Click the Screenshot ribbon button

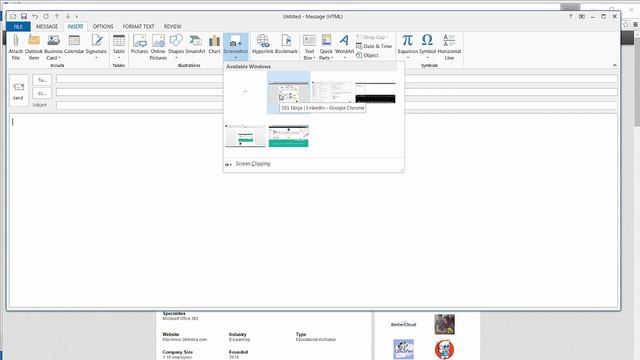pyautogui.click(x=236, y=47)
